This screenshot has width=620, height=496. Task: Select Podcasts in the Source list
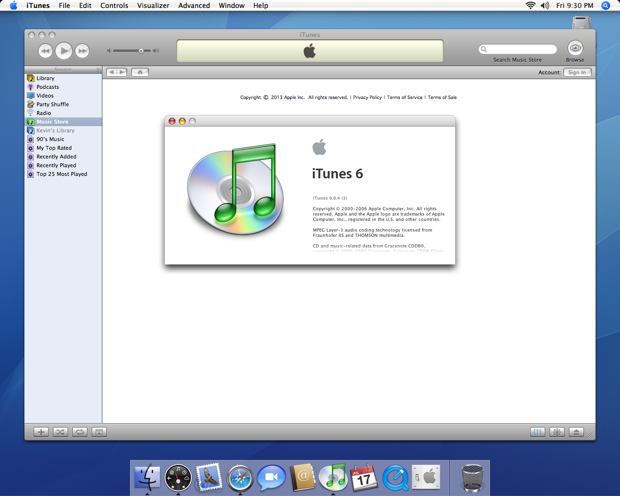click(63, 87)
